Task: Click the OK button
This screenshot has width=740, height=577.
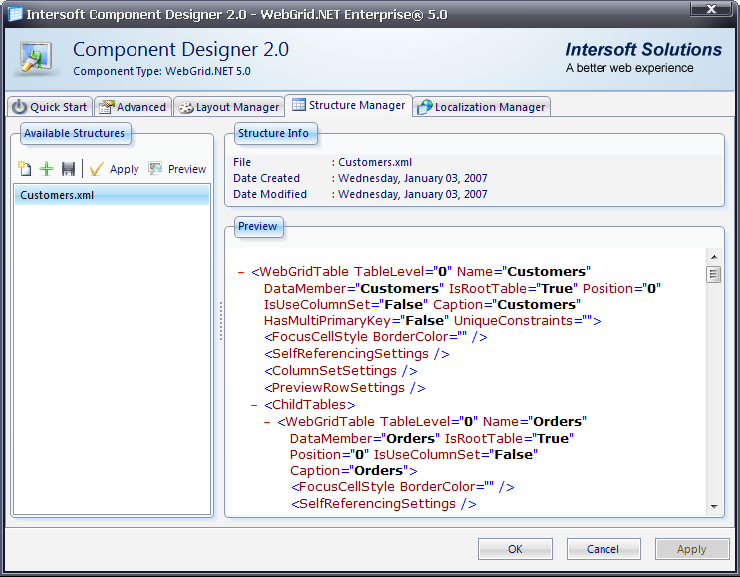Action: click(515, 549)
